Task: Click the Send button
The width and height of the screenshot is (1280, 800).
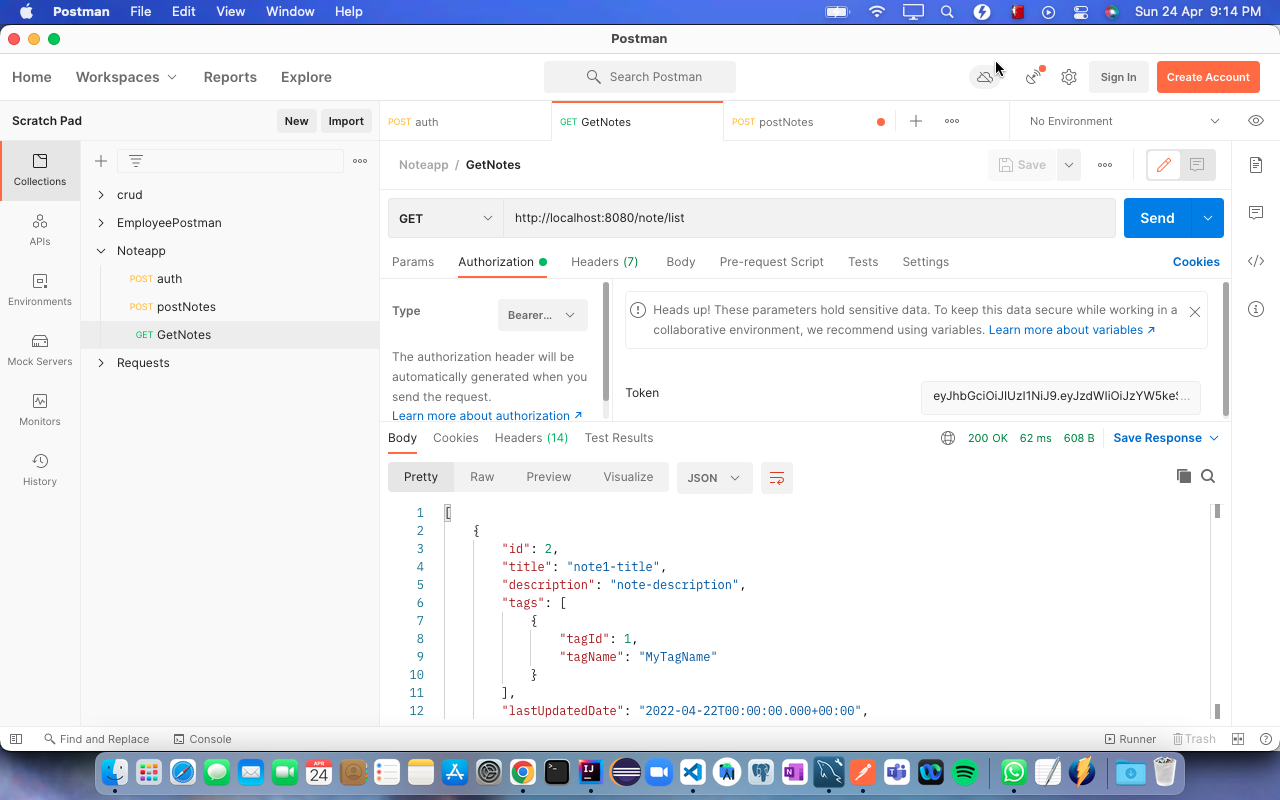Action: tap(1158, 218)
